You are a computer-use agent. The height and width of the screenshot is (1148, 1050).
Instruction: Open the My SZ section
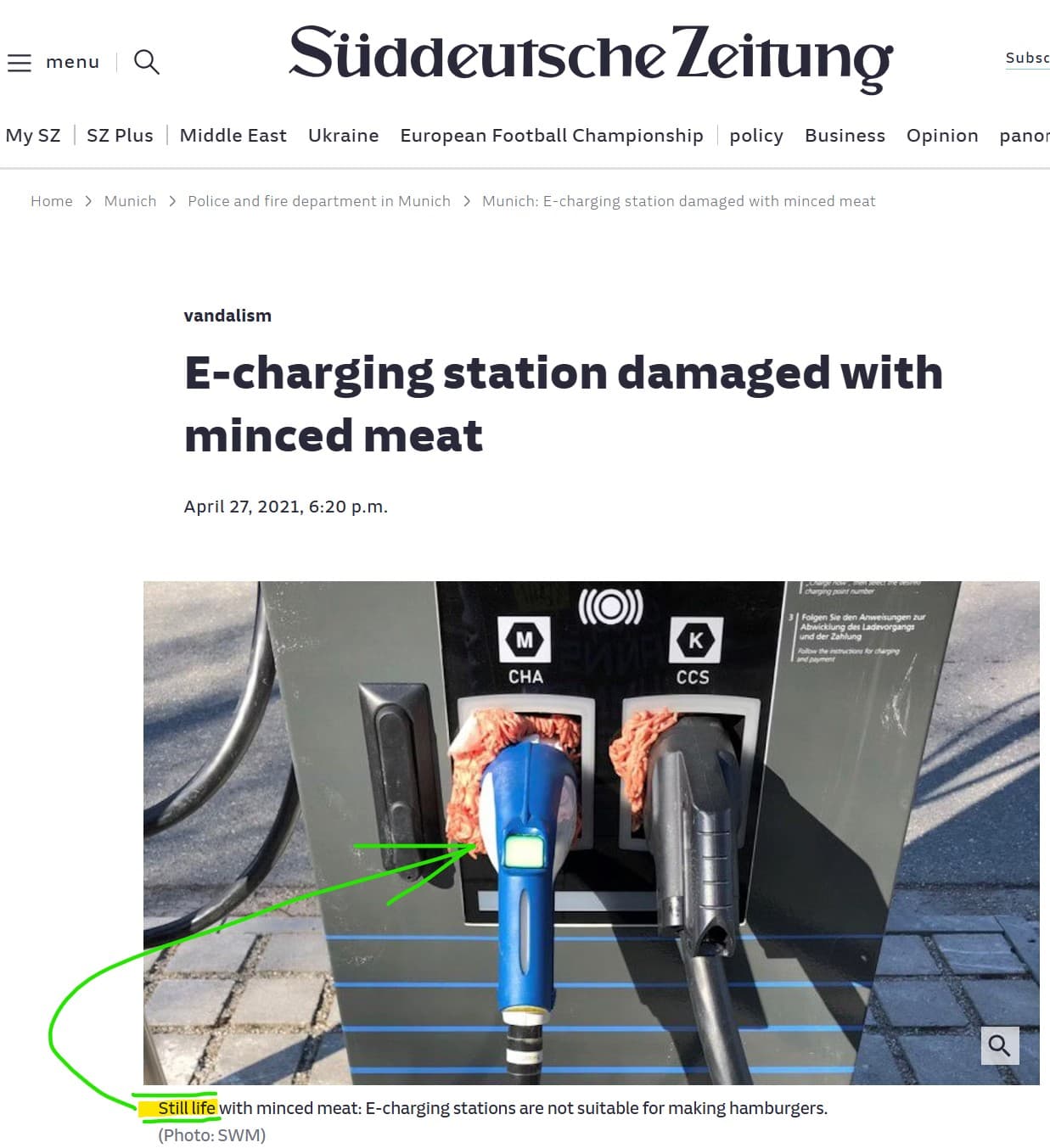pyautogui.click(x=33, y=136)
